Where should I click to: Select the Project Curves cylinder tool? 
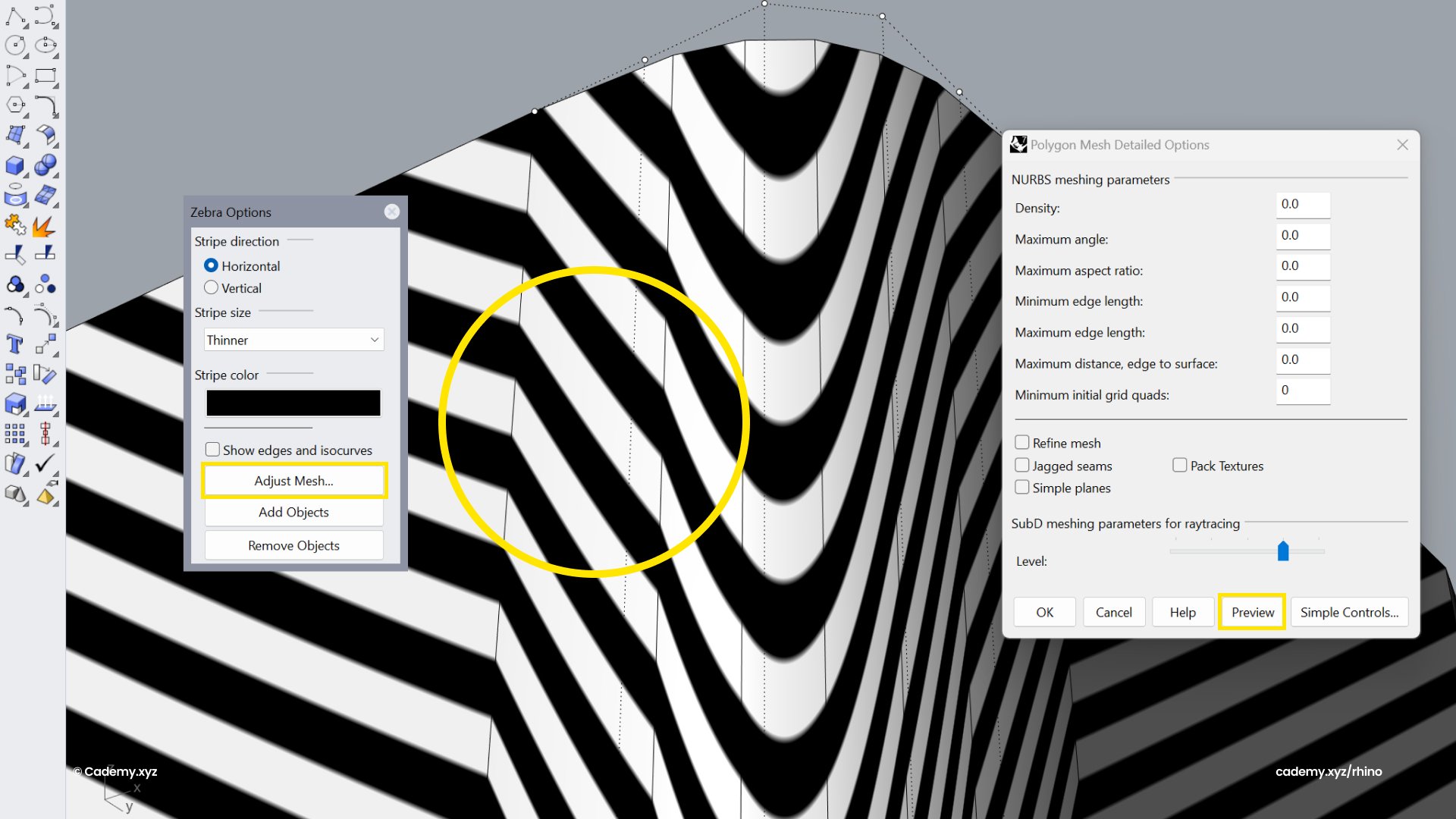pyautogui.click(x=15, y=195)
